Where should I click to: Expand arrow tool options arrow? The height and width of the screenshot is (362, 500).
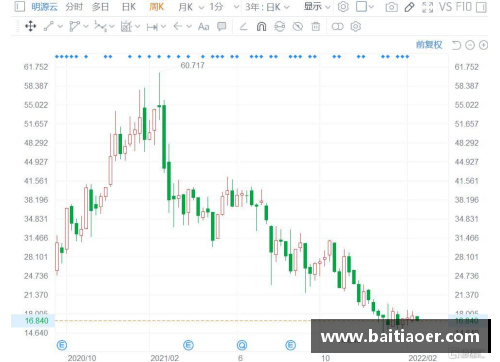(189, 26)
